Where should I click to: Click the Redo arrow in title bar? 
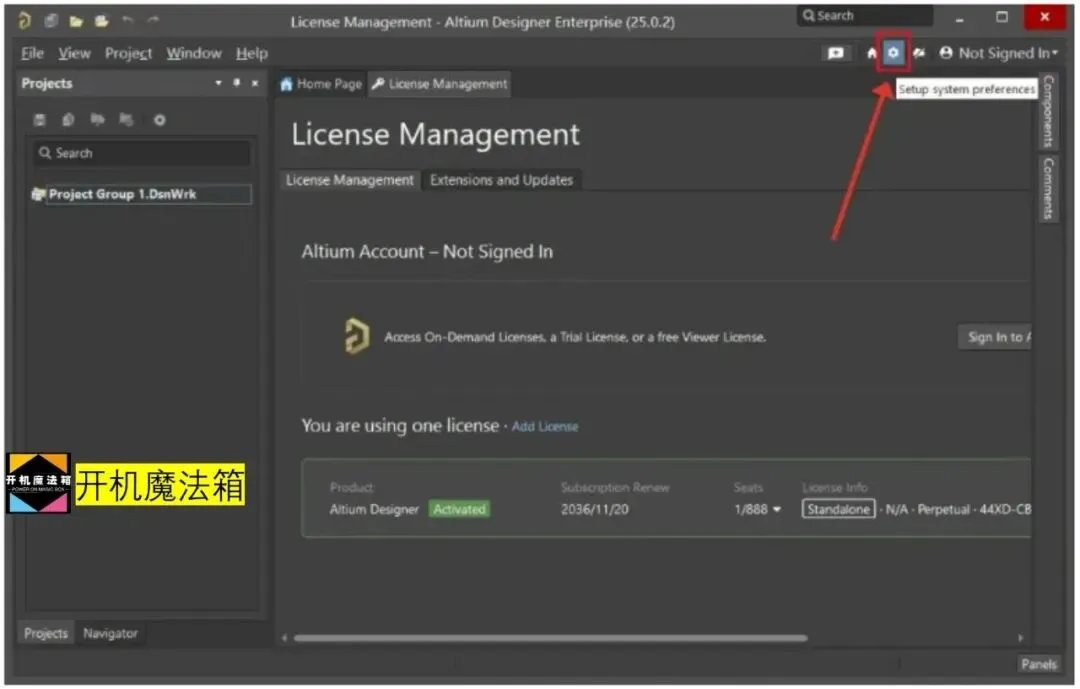point(153,21)
